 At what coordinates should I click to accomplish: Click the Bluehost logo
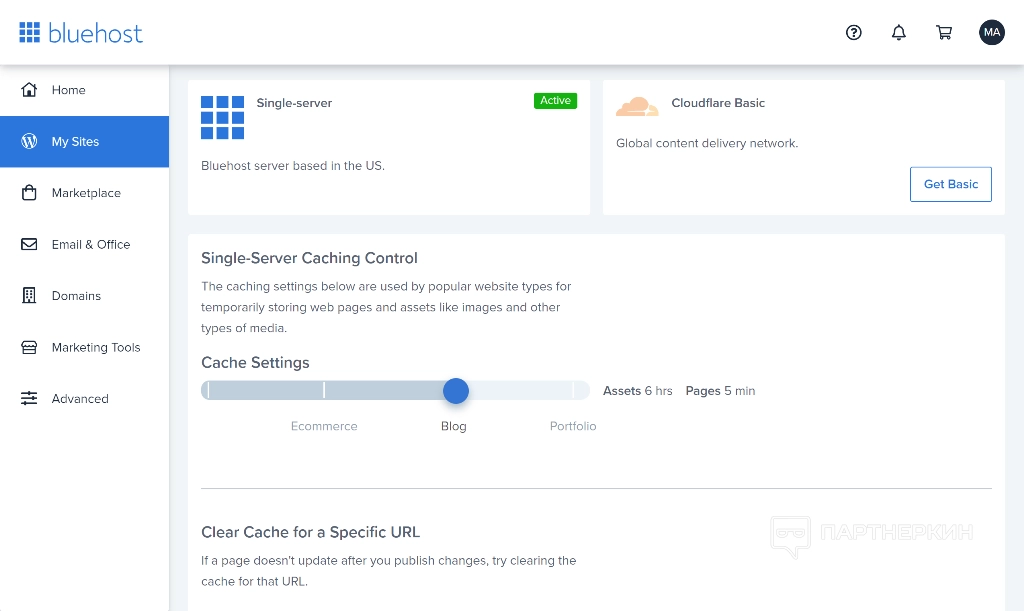click(81, 33)
